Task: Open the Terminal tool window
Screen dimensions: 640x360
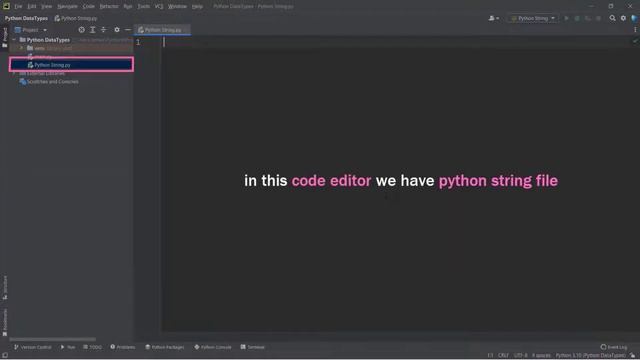Action: point(253,347)
